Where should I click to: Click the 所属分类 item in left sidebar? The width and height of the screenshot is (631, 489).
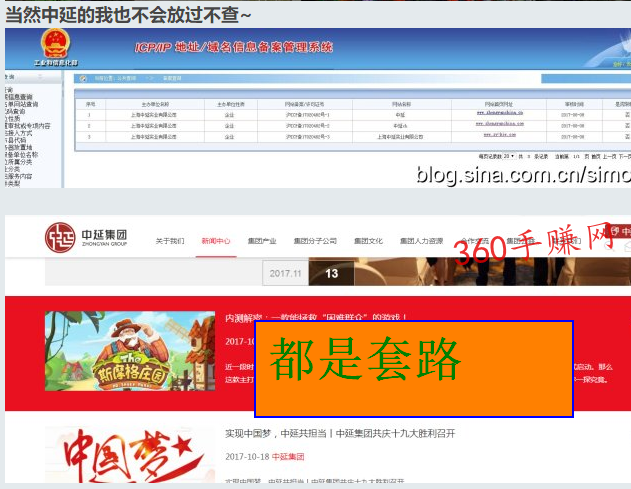19,162
